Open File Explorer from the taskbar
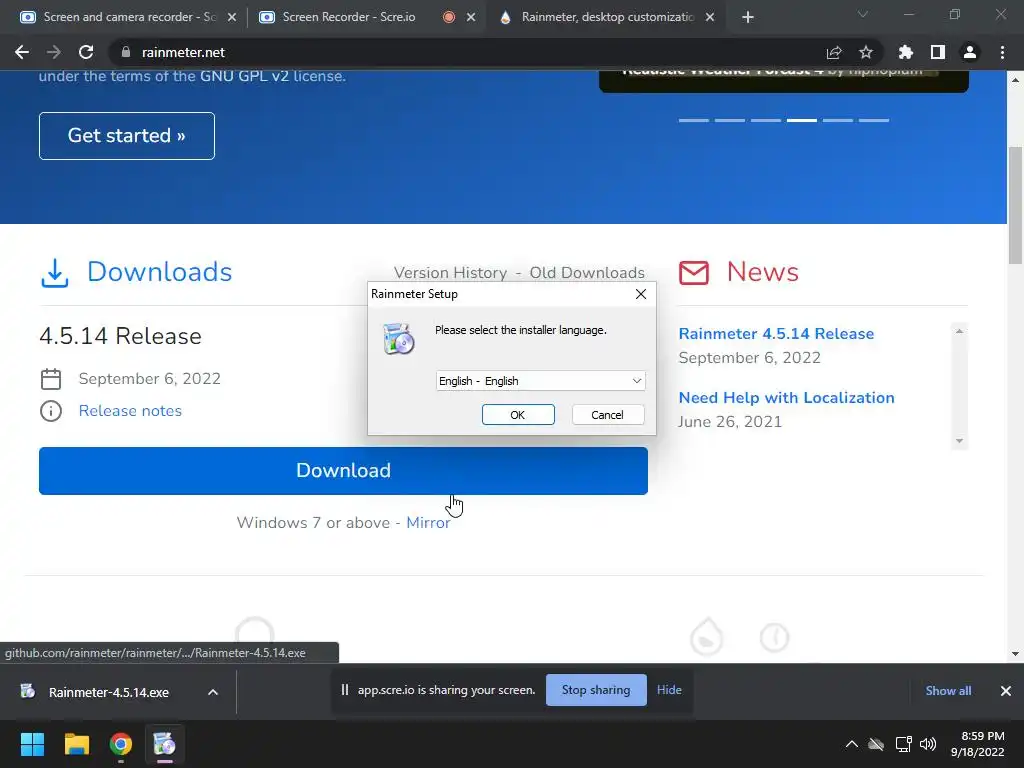1024x768 pixels. pos(76,744)
